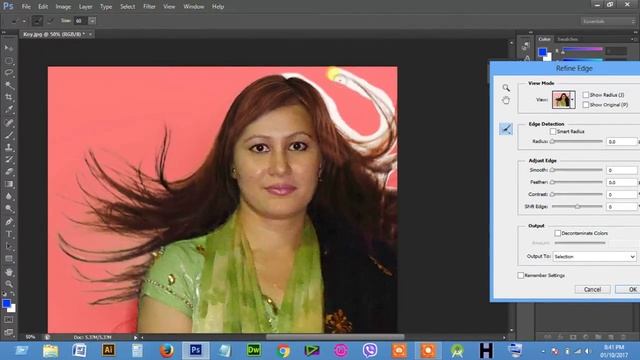Click the swap foreground/background colors icon
The image size is (640, 360).
[13, 293]
